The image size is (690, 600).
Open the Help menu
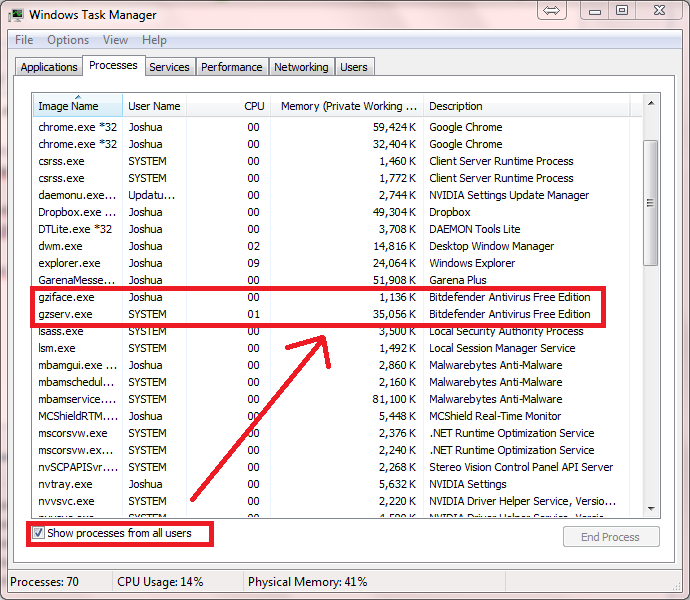coord(154,40)
